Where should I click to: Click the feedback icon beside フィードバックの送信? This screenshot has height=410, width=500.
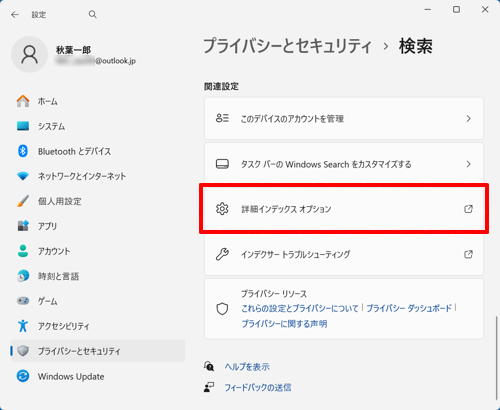[x=209, y=387]
